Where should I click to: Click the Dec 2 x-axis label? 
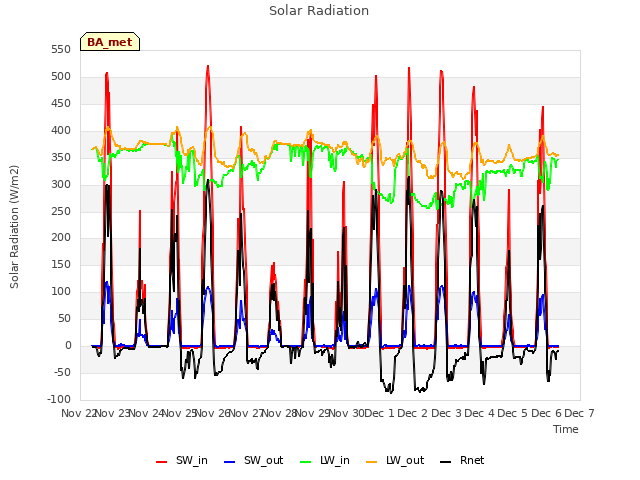point(413,413)
